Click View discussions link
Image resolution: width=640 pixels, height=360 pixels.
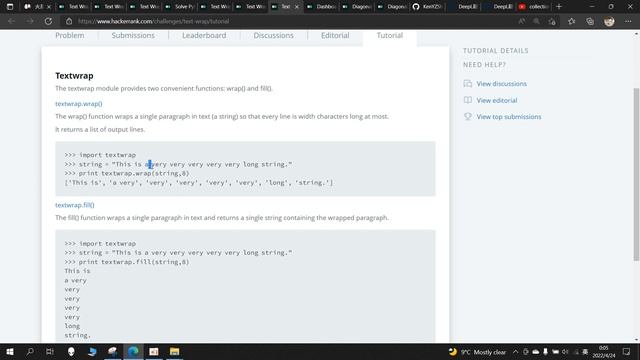(501, 84)
